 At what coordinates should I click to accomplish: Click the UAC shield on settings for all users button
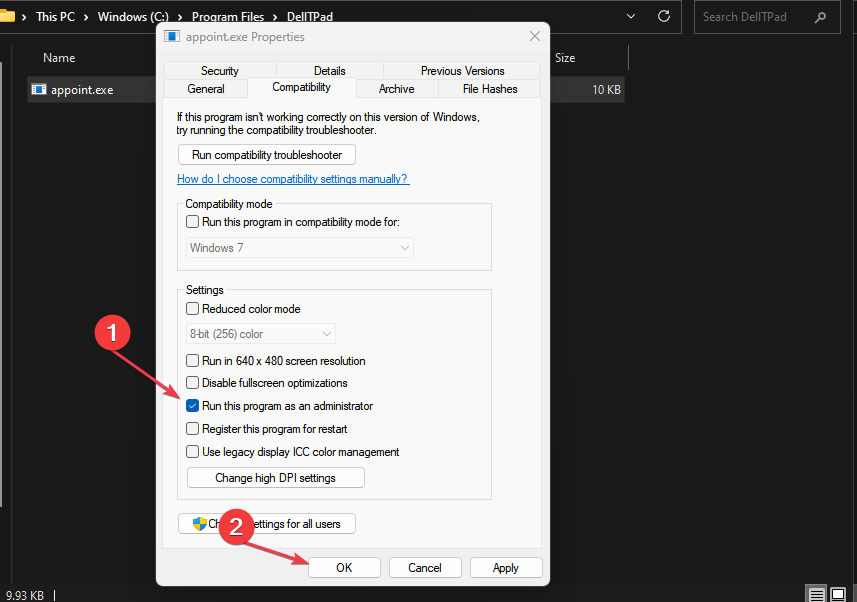click(x=199, y=523)
